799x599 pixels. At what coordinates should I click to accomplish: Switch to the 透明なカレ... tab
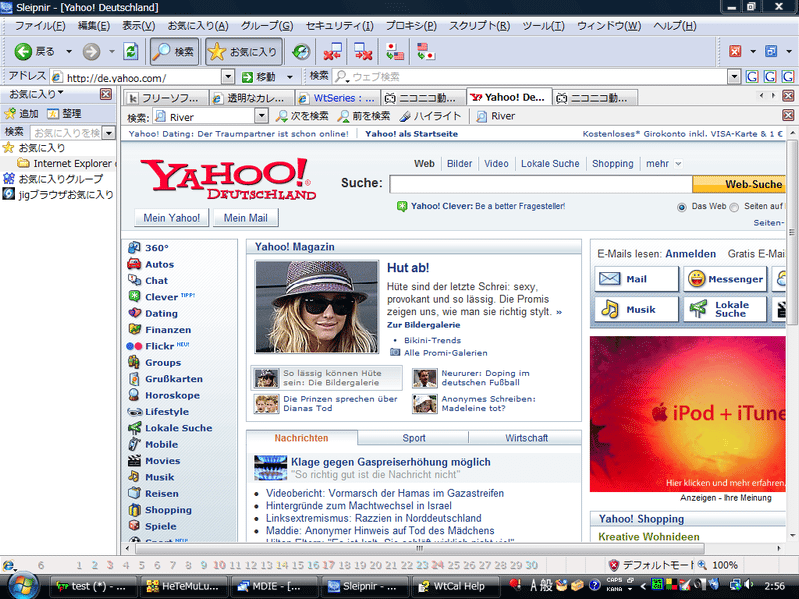(252, 98)
